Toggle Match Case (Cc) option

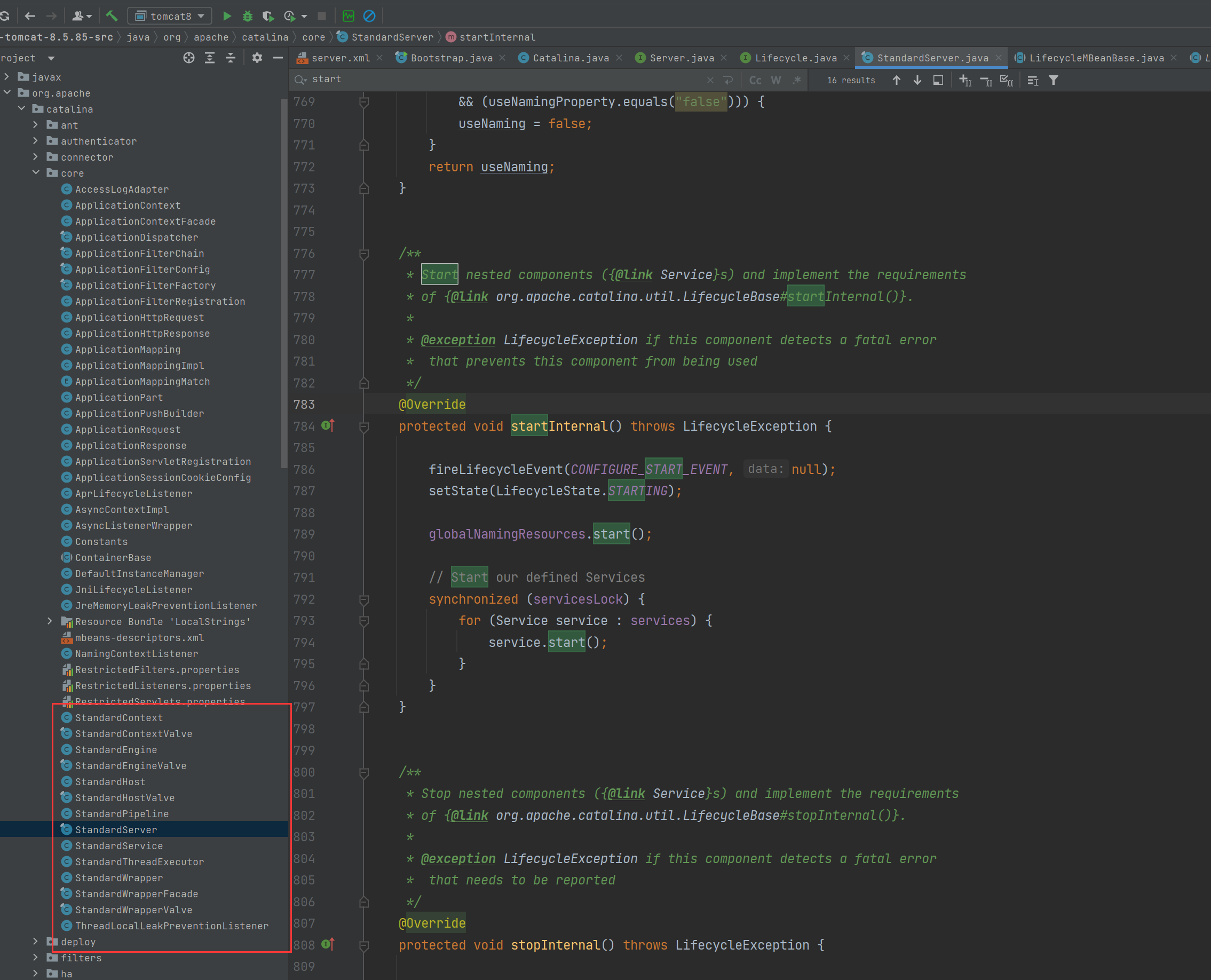tap(755, 80)
